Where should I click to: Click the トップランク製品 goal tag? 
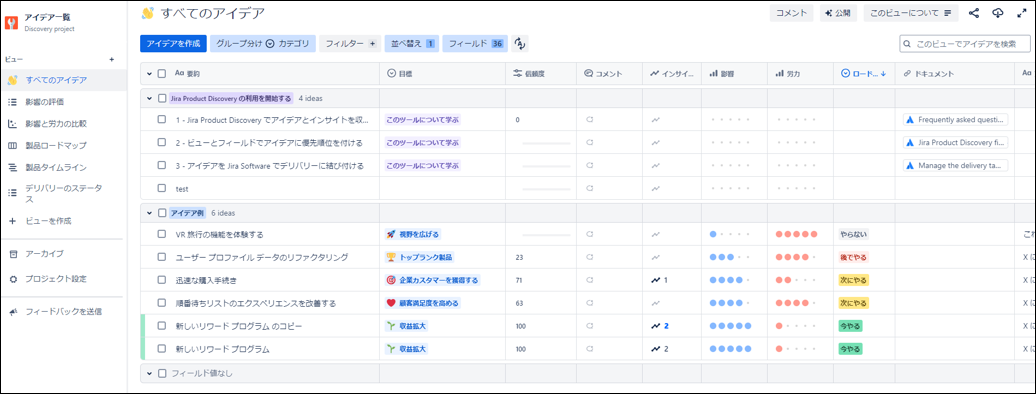point(420,257)
